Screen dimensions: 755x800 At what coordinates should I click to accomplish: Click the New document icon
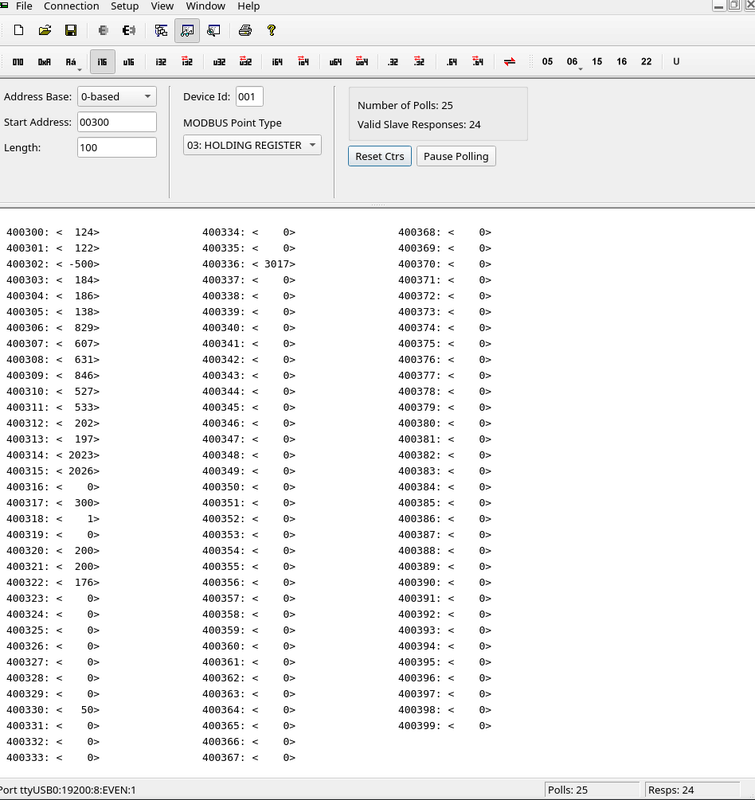18,31
